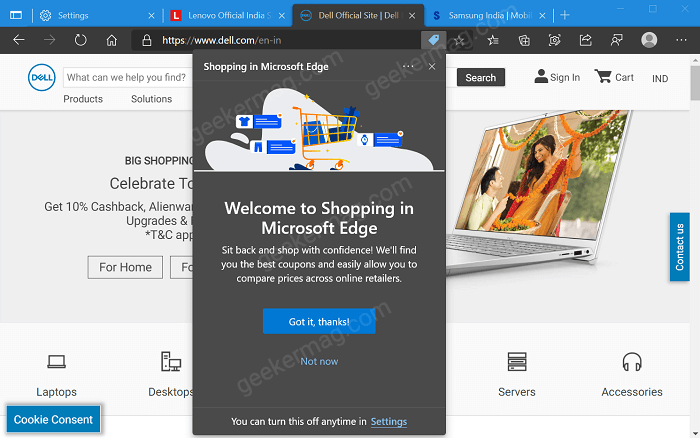Click the Dell Search button
Screen dimensions: 700x438
pyautogui.click(x=481, y=78)
